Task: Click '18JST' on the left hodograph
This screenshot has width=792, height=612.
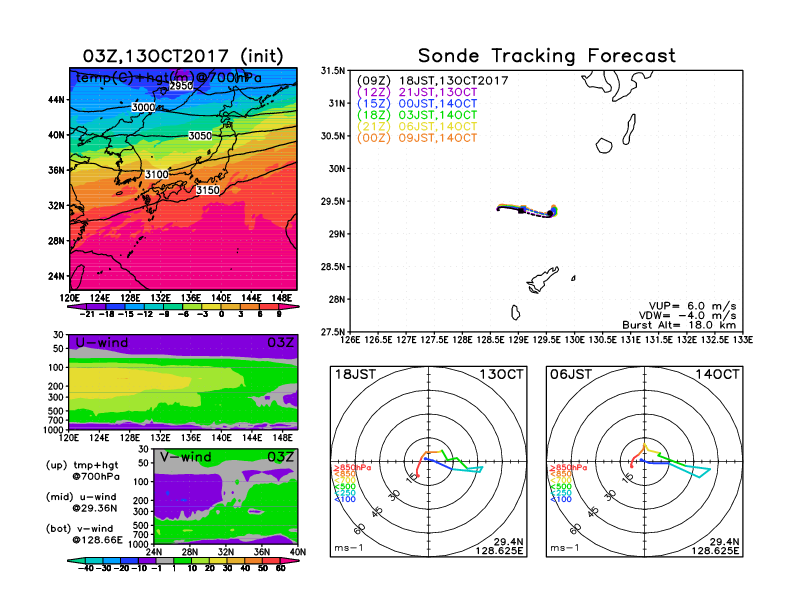Action: [x=355, y=375]
